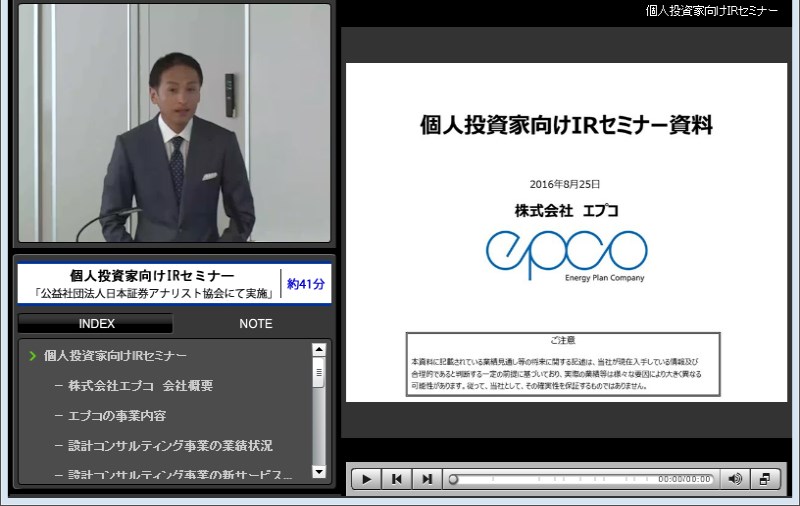Viewport: 800px width, 506px height.
Task: Switch the video and slide layout
Action: click(x=765, y=479)
